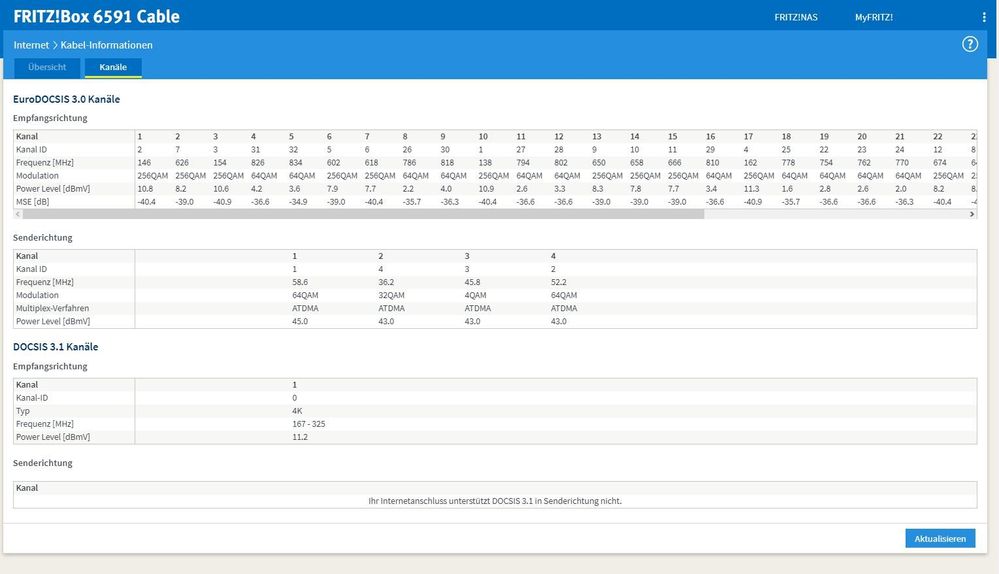
Task: Click the Frequenz value 146 in channel 1
Action: pyautogui.click(x=144, y=162)
